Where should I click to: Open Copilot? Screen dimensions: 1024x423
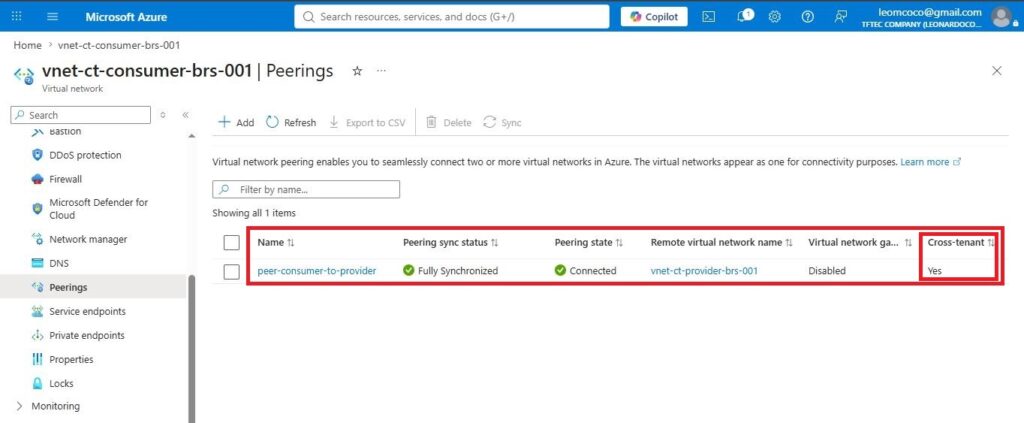[654, 17]
